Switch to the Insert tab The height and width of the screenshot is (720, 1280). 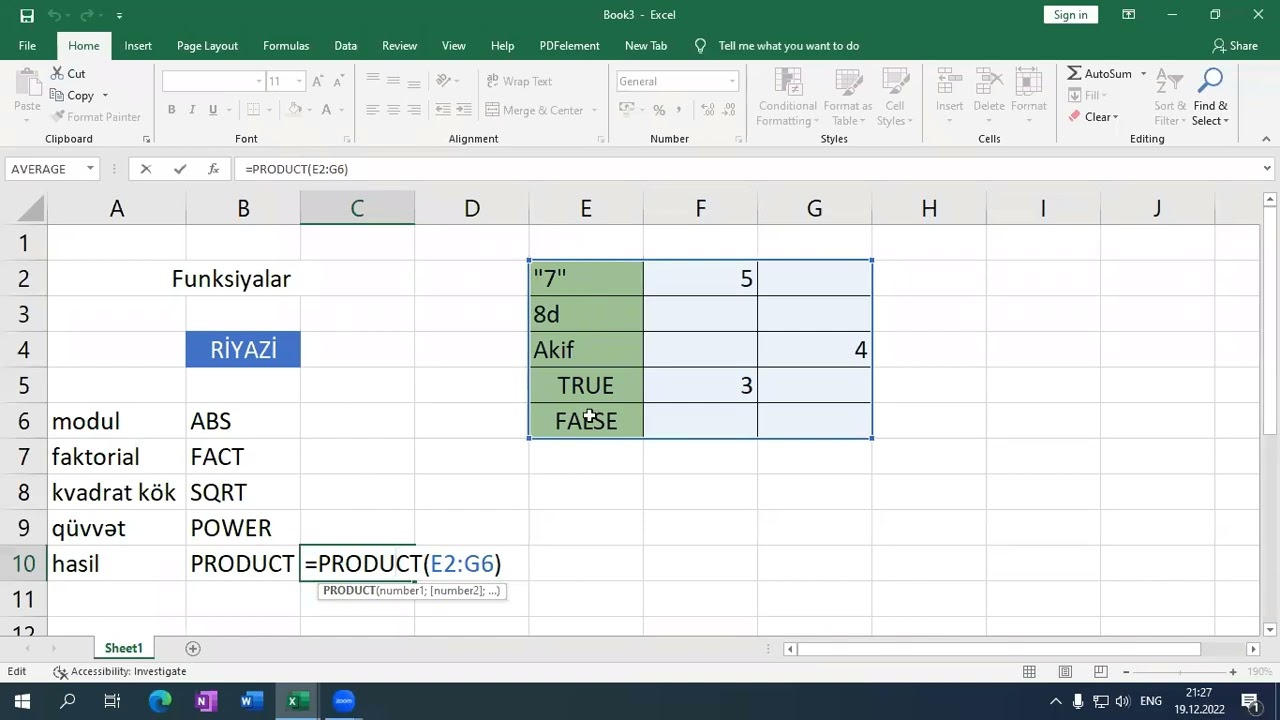click(x=138, y=46)
